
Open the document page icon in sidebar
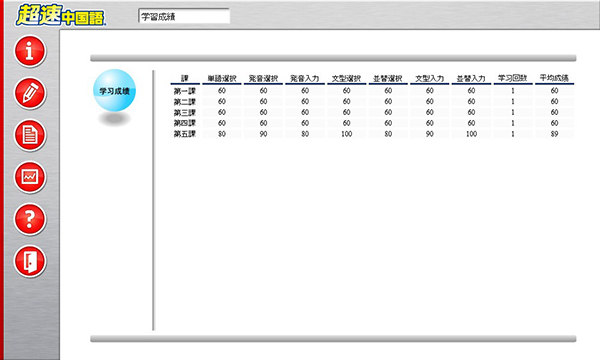30,135
